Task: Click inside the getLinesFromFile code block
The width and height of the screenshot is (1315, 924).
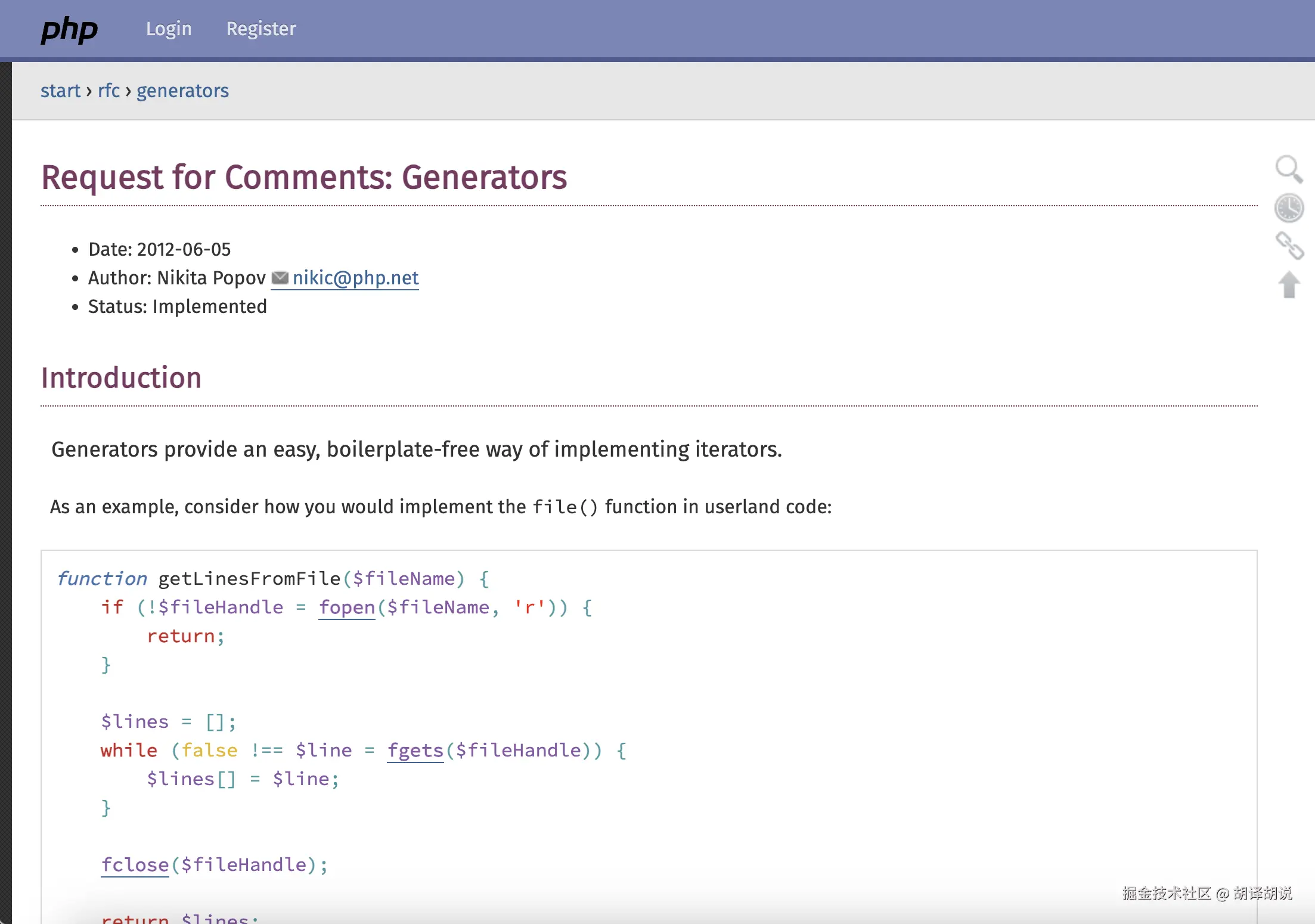Action: (775, 692)
